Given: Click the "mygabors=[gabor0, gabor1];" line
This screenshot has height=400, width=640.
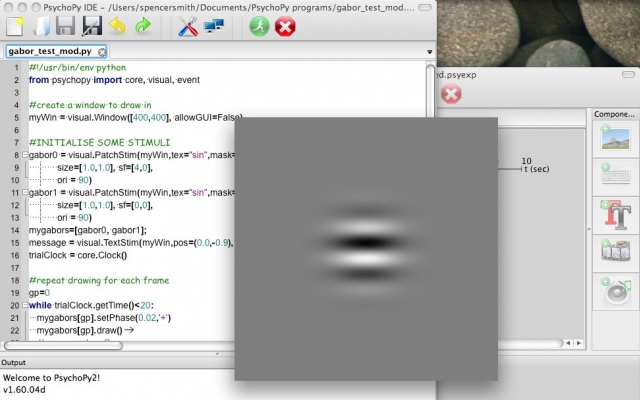Looking at the screenshot, I should pos(87,230).
